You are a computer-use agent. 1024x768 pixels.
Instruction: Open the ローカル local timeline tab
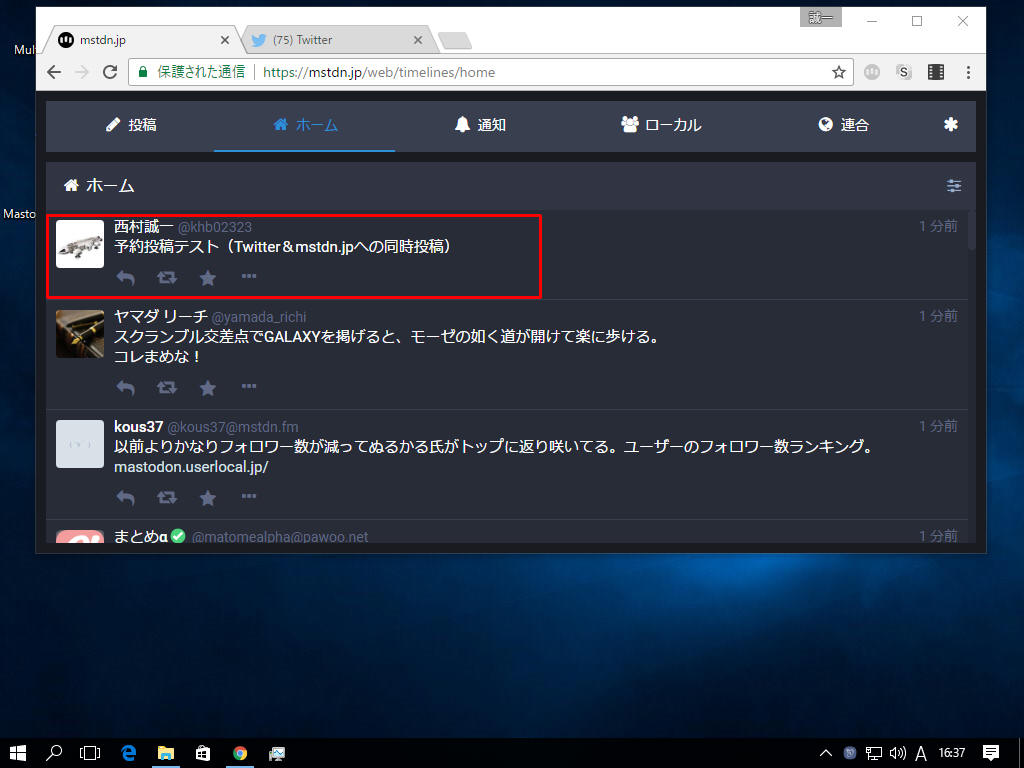661,125
